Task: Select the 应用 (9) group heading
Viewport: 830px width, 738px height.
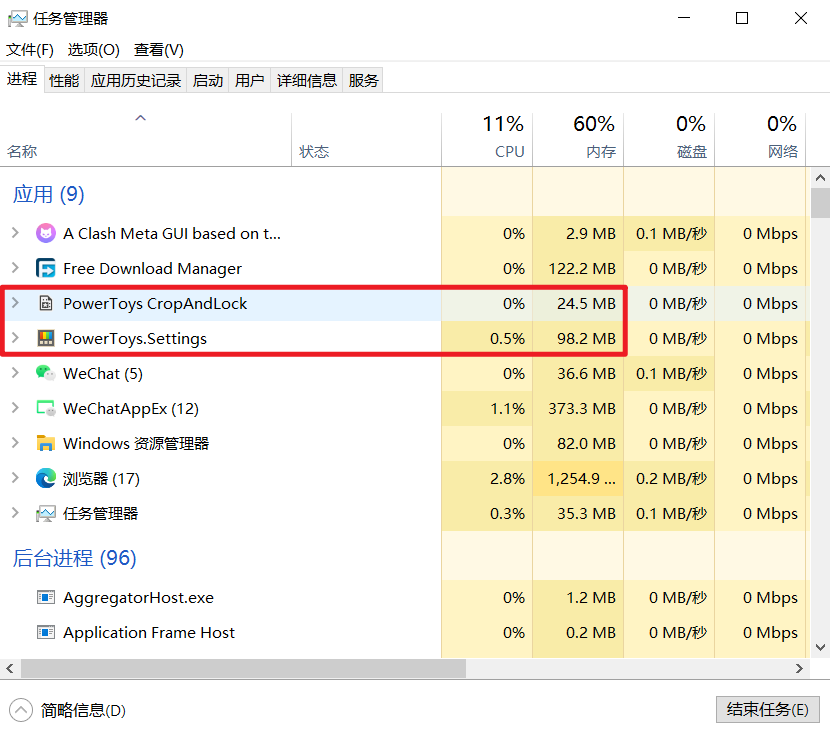Action: pyautogui.click(x=49, y=194)
